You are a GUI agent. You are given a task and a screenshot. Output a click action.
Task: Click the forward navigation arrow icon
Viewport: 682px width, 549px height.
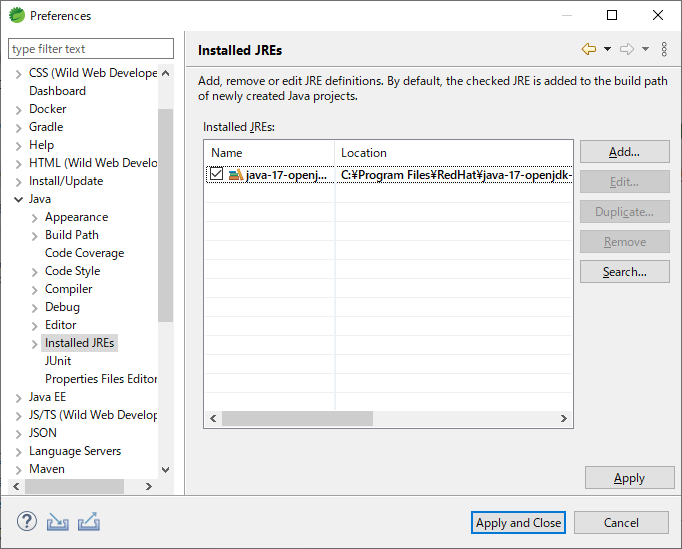[627, 49]
